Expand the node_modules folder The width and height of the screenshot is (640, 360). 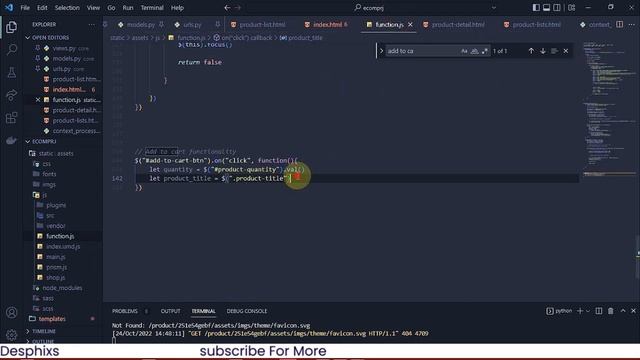62,288
